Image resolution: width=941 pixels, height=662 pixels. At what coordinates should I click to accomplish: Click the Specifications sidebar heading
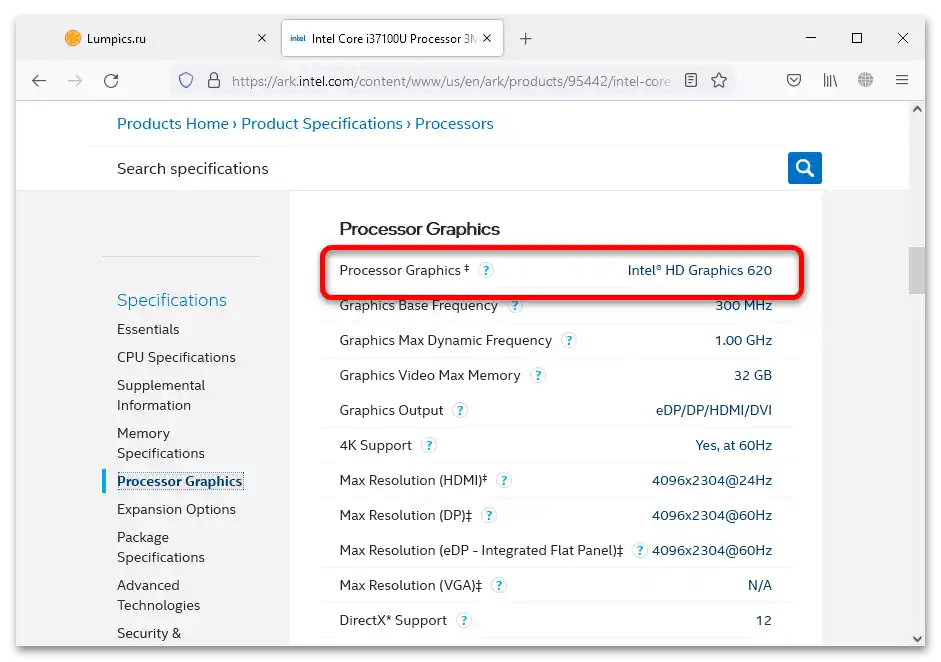pyautogui.click(x=172, y=300)
